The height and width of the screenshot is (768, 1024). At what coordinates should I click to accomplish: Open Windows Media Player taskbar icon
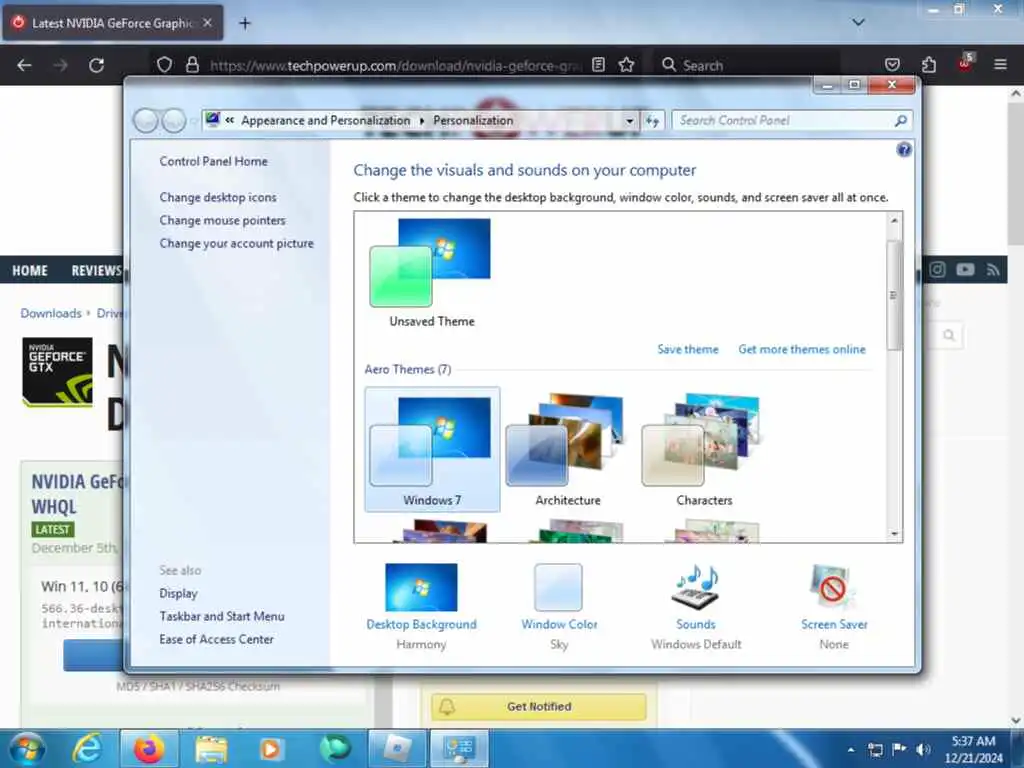[x=270, y=749]
